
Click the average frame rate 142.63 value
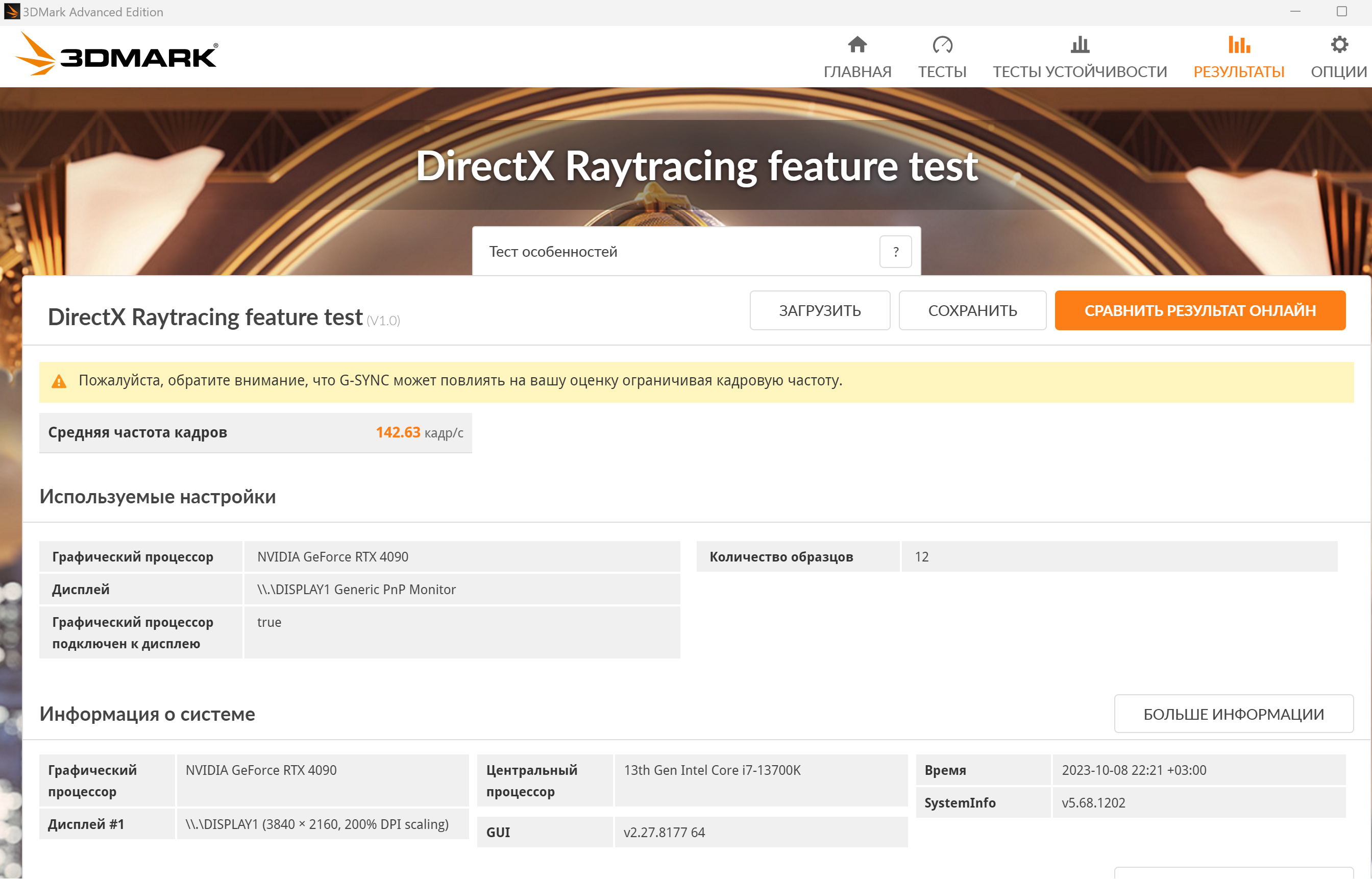point(398,432)
